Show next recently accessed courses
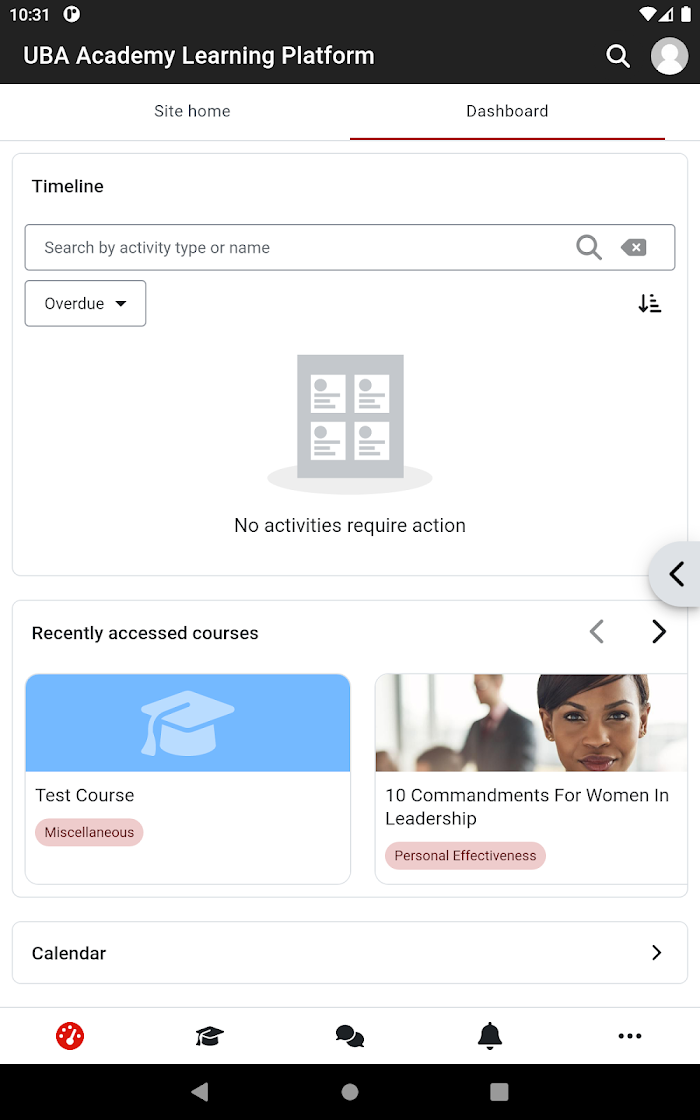This screenshot has width=700, height=1120. 659,632
